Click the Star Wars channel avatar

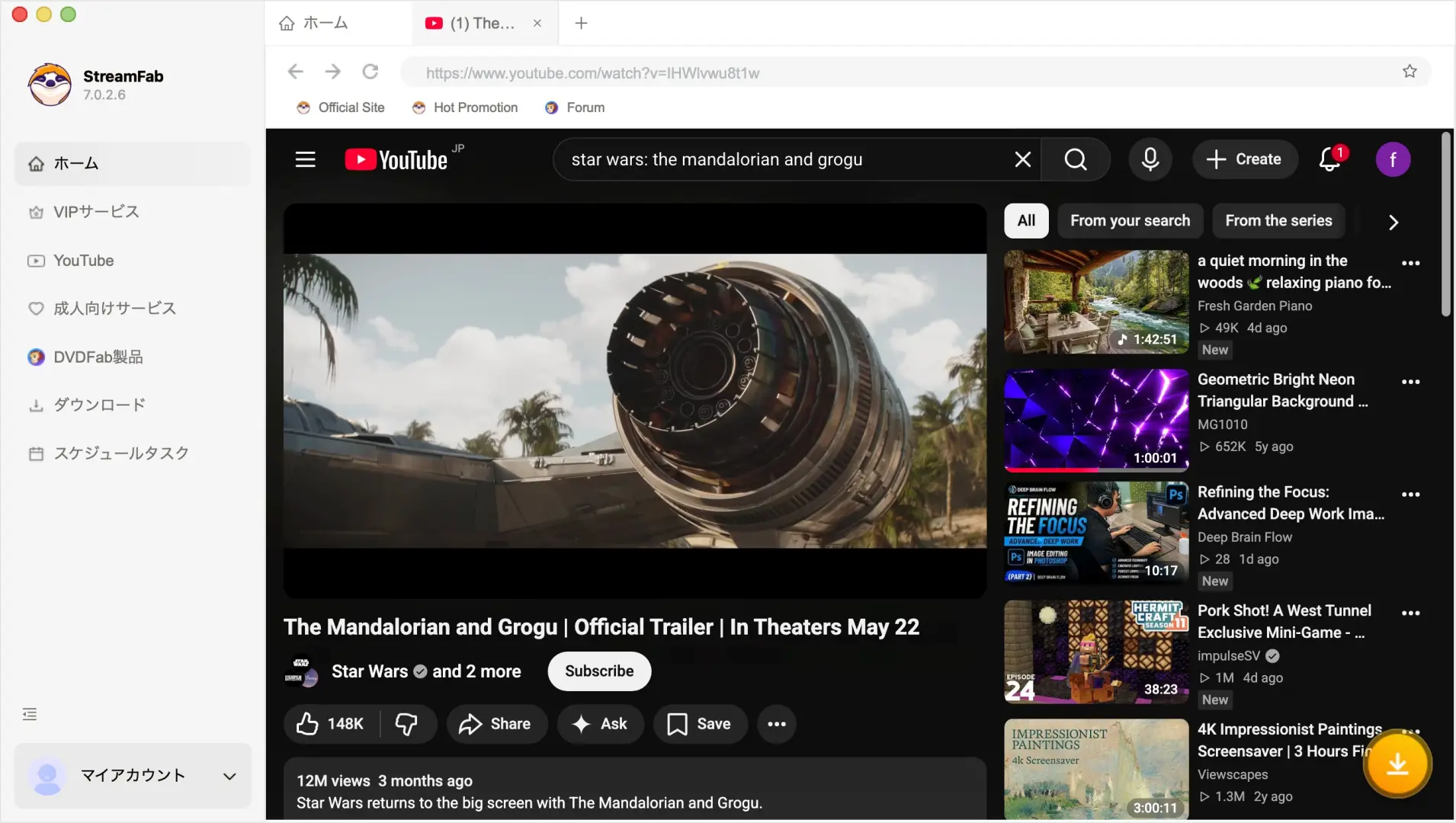301,671
